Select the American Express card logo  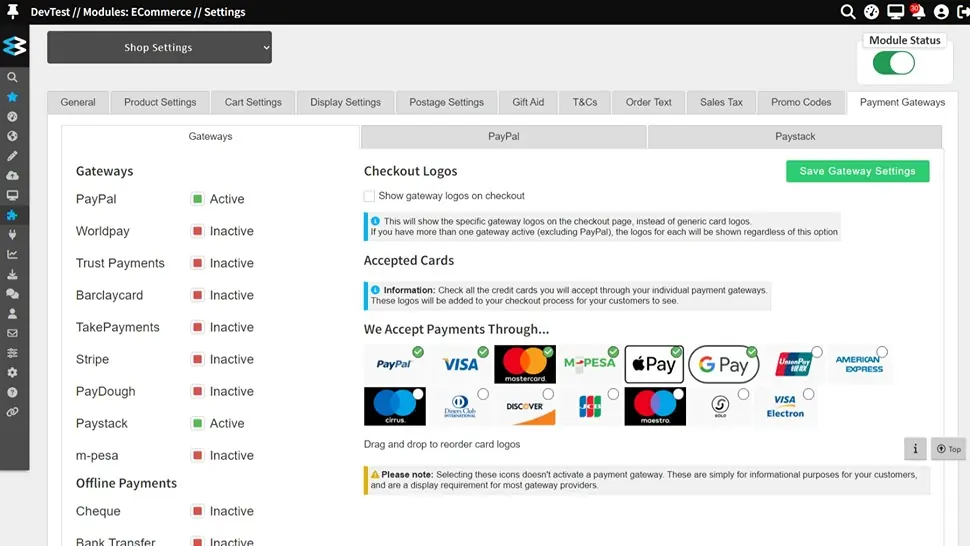pos(859,364)
